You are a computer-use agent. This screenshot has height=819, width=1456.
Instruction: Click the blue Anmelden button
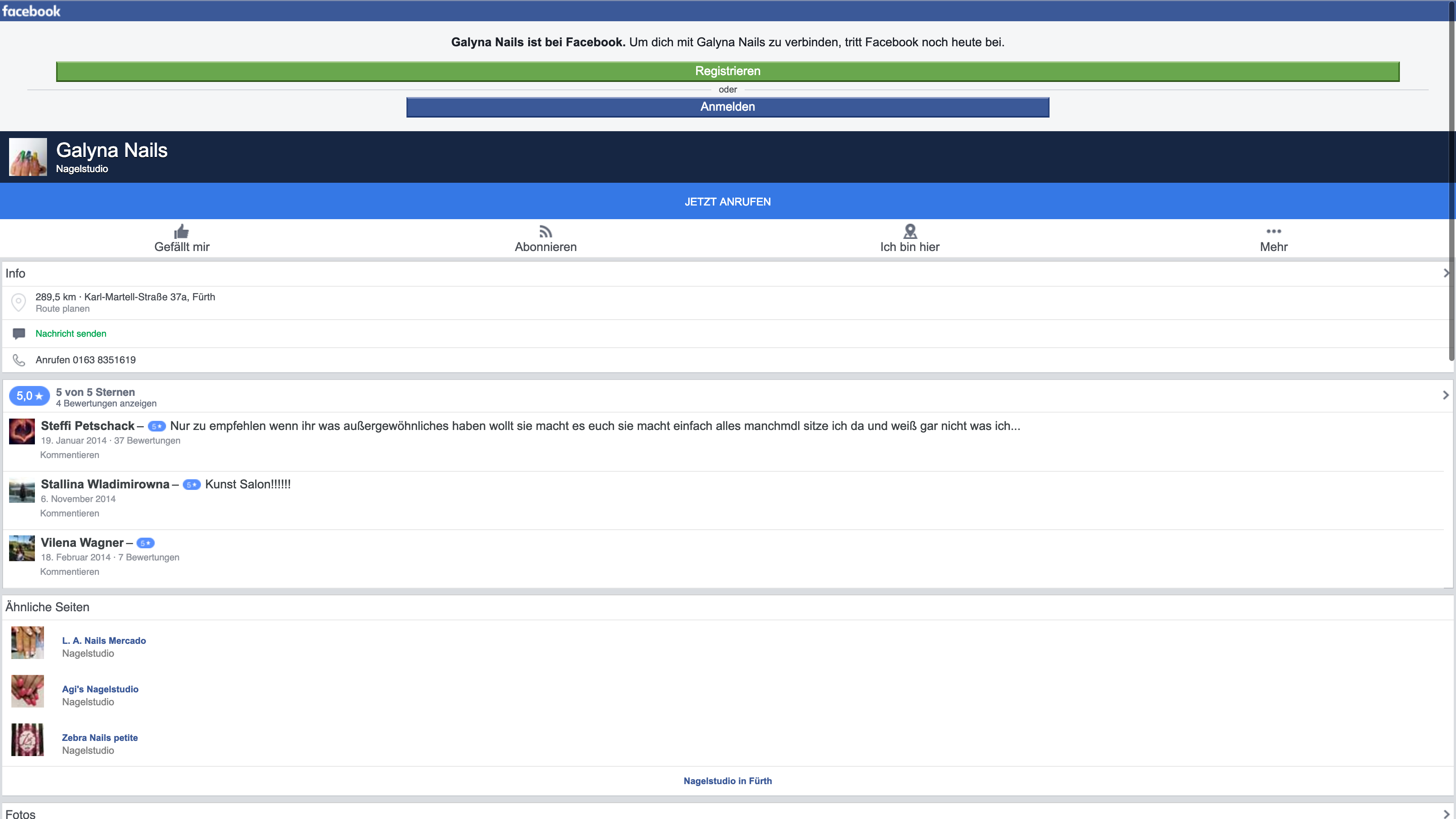tap(728, 107)
